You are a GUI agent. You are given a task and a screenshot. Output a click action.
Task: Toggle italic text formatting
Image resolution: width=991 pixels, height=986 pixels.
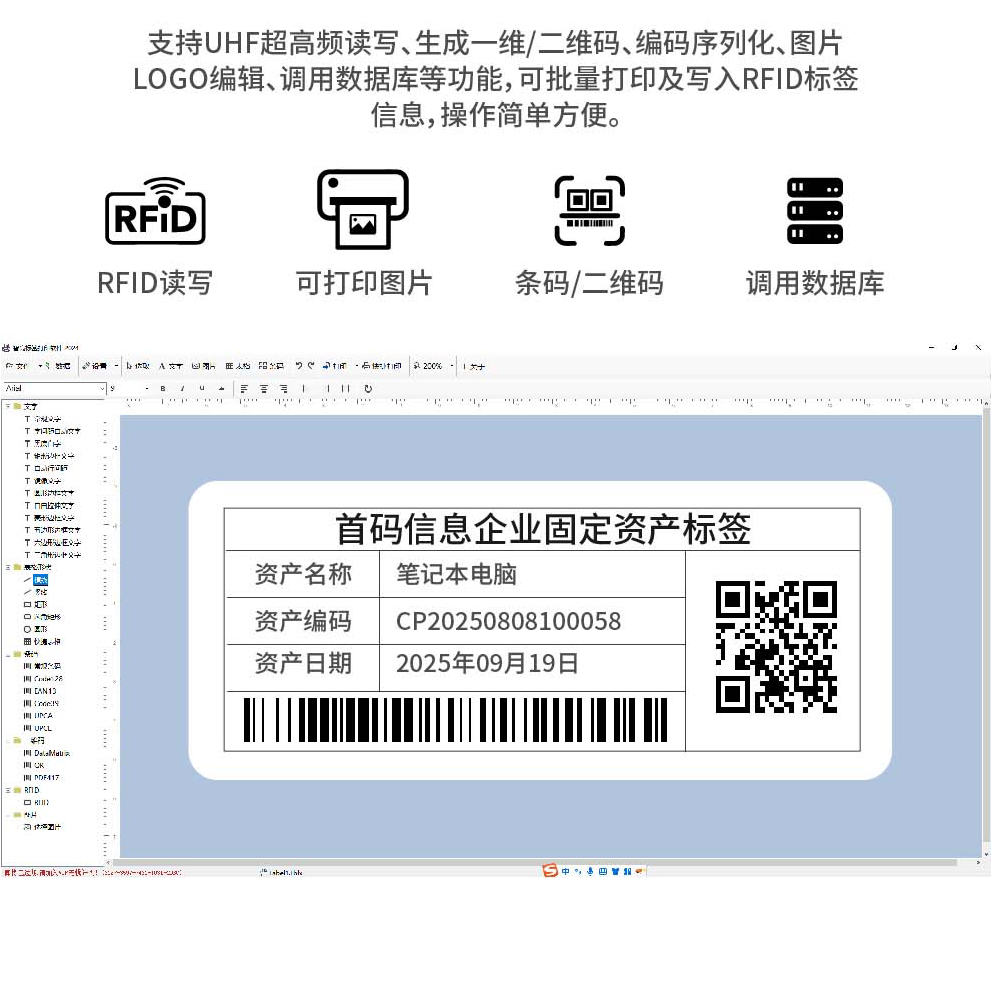pos(182,388)
